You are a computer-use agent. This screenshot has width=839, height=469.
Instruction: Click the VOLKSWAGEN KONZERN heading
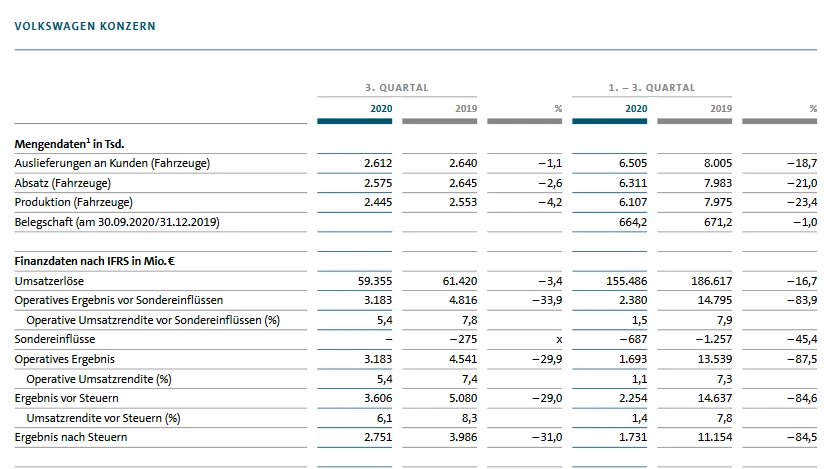(85, 26)
